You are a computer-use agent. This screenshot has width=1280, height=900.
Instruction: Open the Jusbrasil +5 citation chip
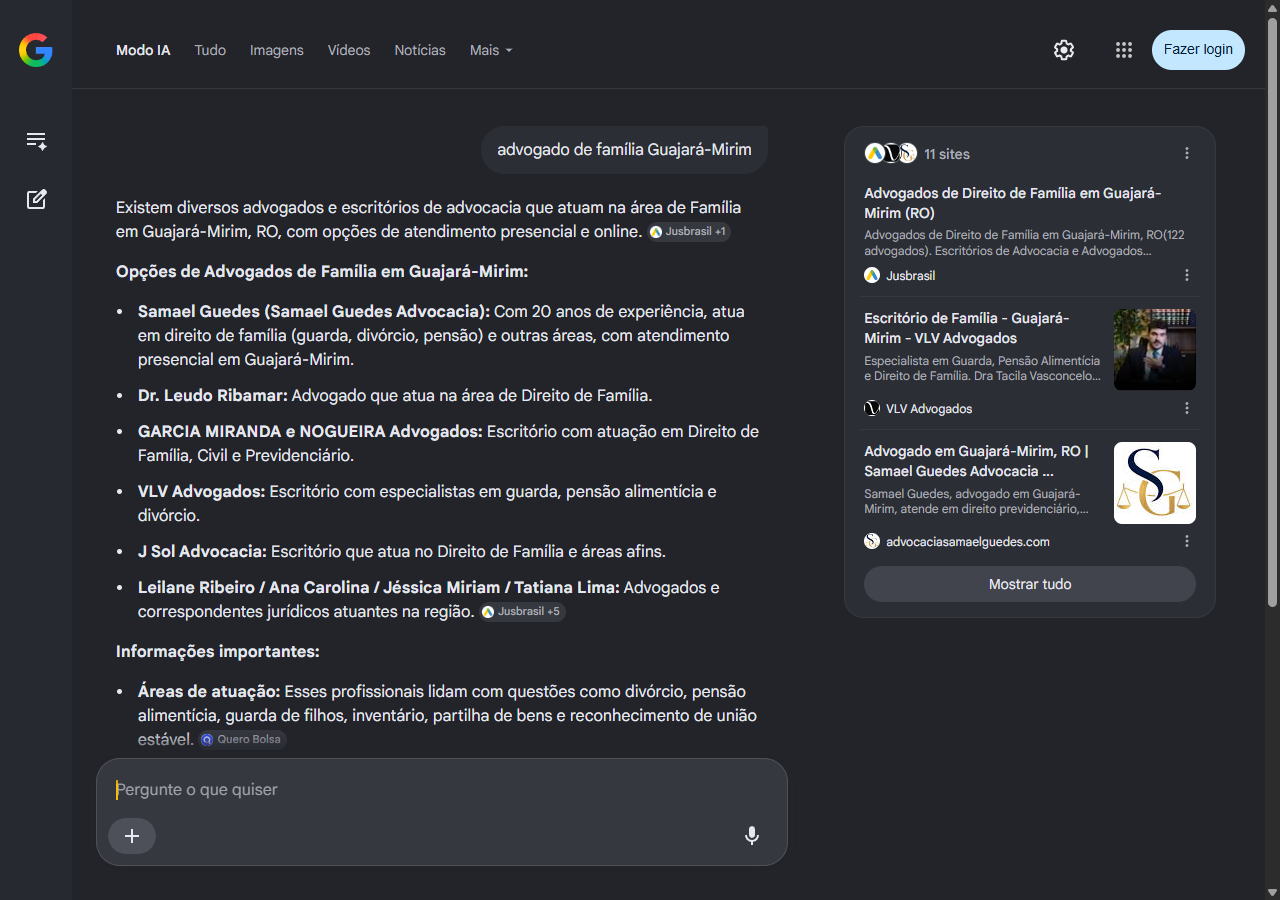click(522, 612)
